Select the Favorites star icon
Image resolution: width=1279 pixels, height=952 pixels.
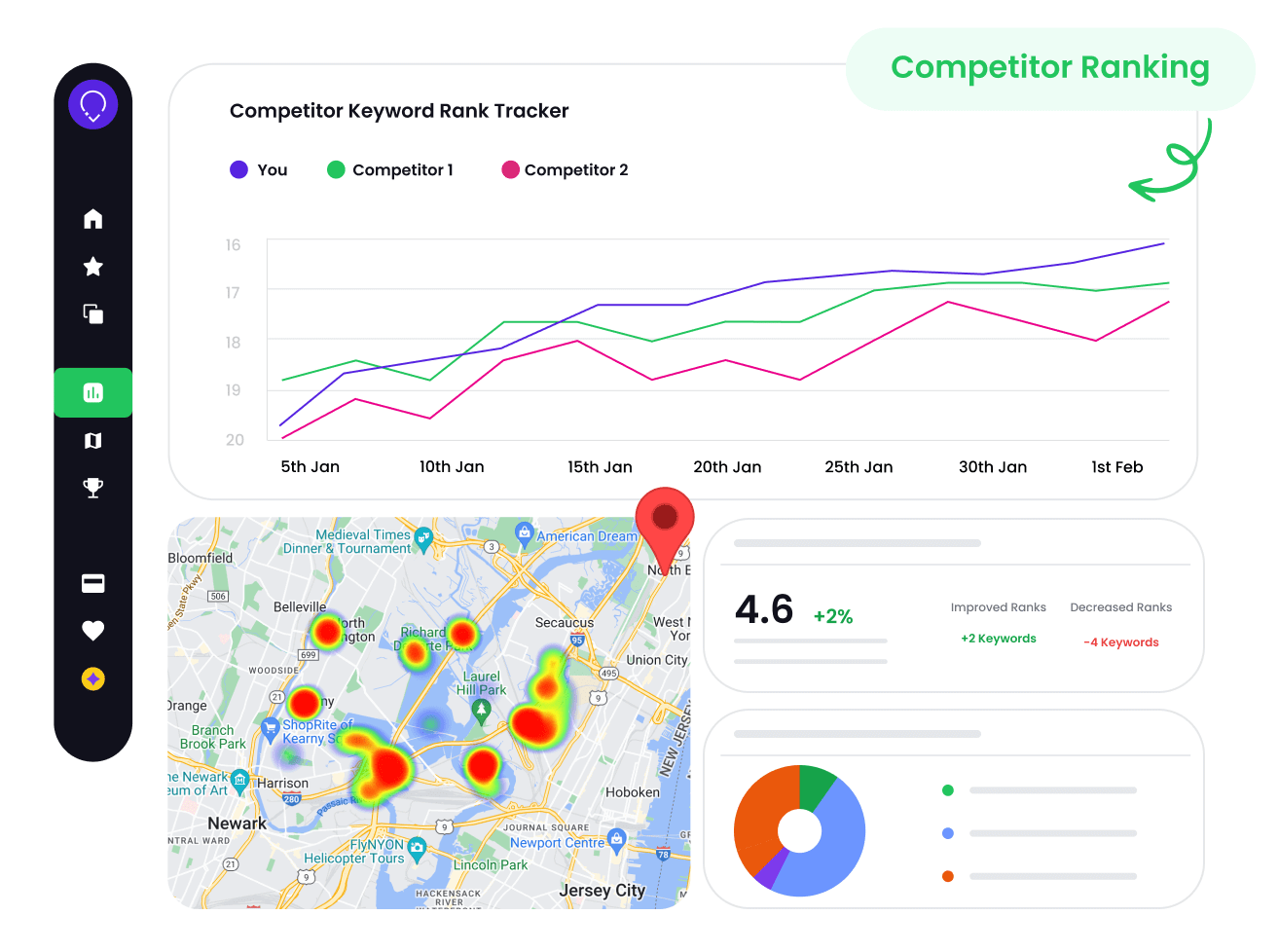[92, 267]
